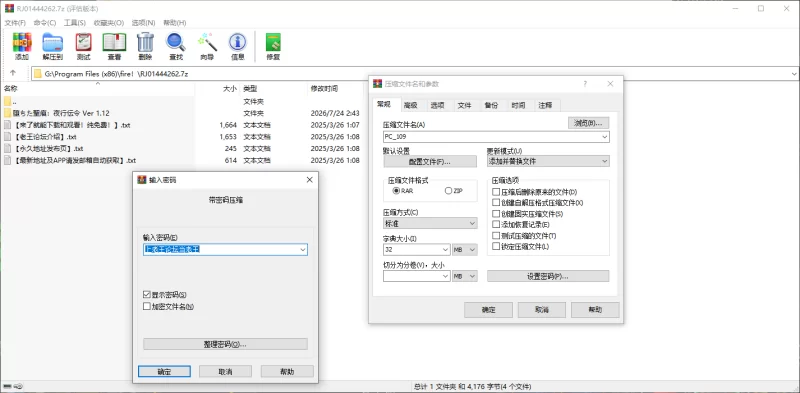Open the password field dropdown arrow
The image size is (800, 393).
(x=303, y=250)
